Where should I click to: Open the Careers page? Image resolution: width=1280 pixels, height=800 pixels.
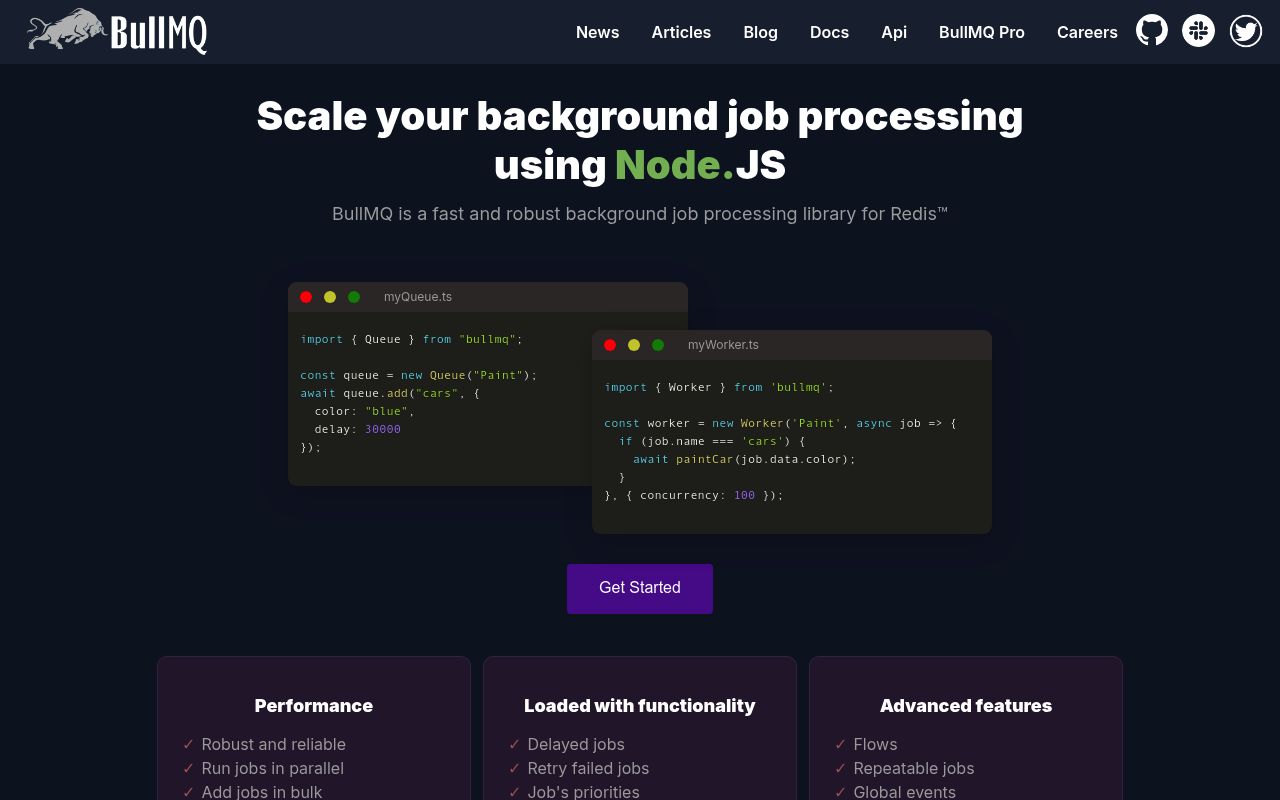tap(1087, 32)
